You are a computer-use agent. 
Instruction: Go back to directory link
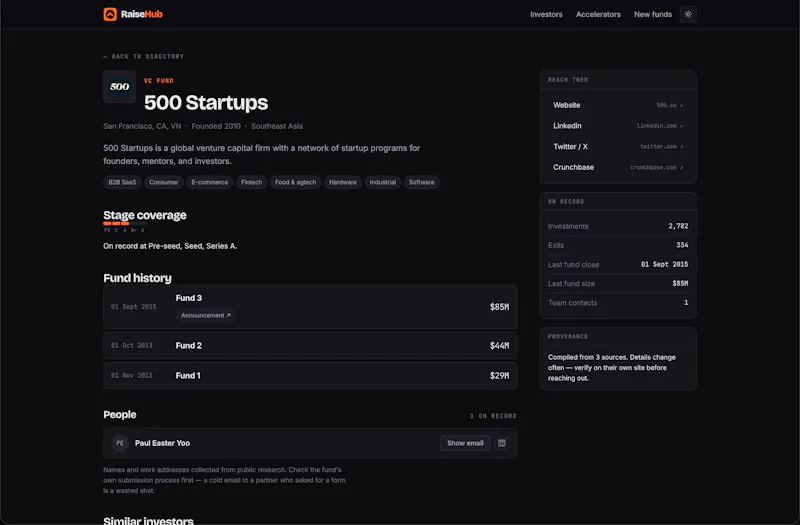click(143, 57)
